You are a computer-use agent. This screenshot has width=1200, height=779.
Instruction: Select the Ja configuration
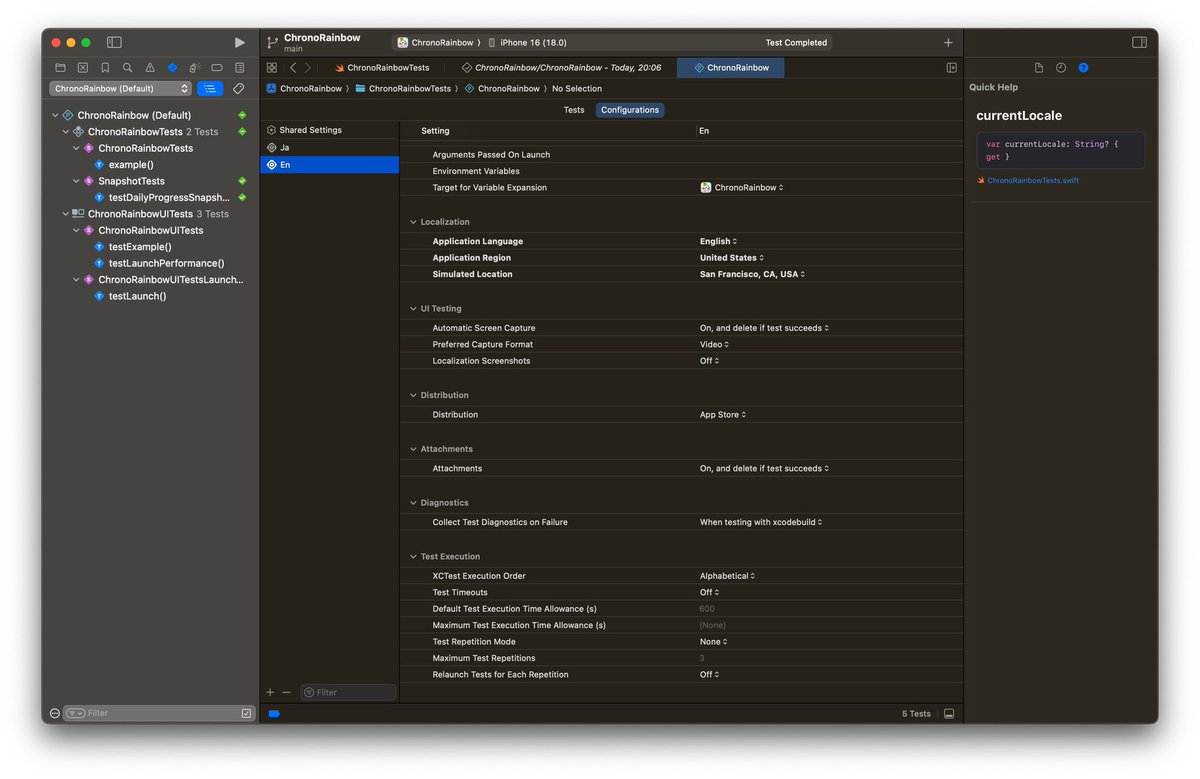330,147
